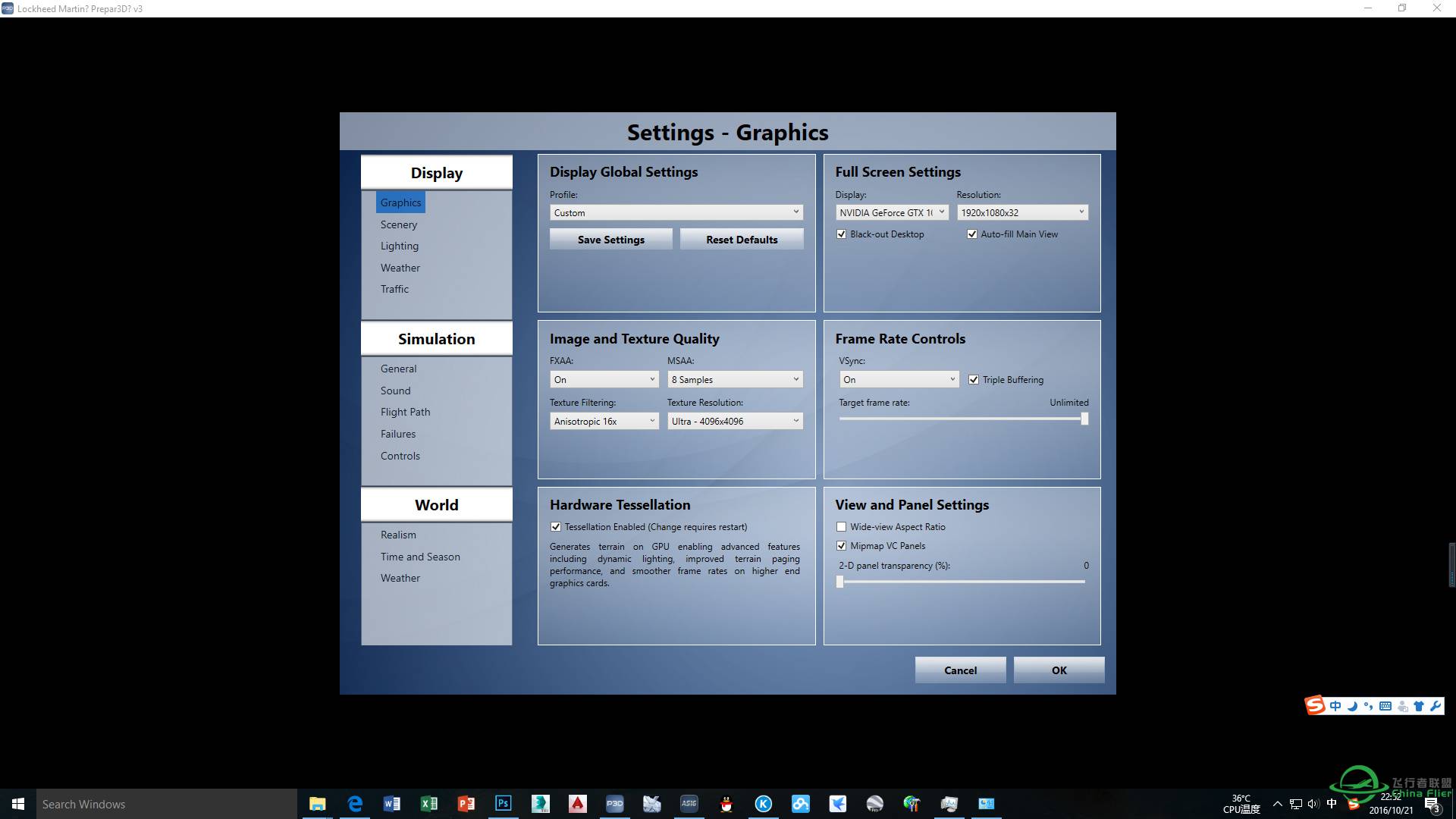
Task: Click the Resolution input field
Action: [1020, 212]
